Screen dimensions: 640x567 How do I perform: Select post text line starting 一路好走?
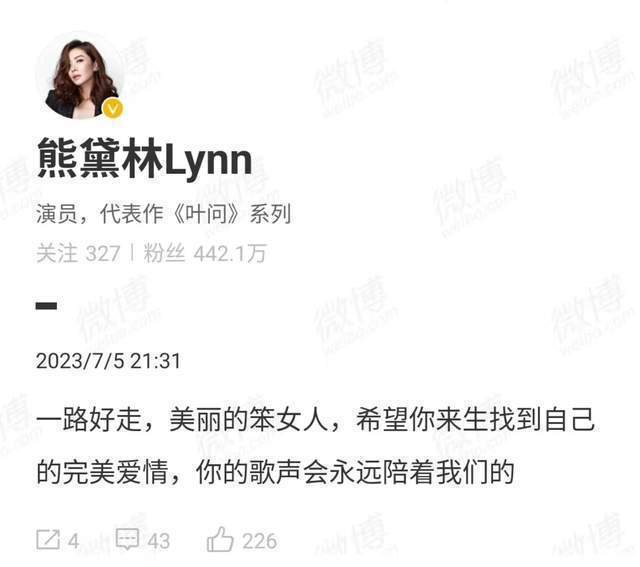(x=316, y=420)
